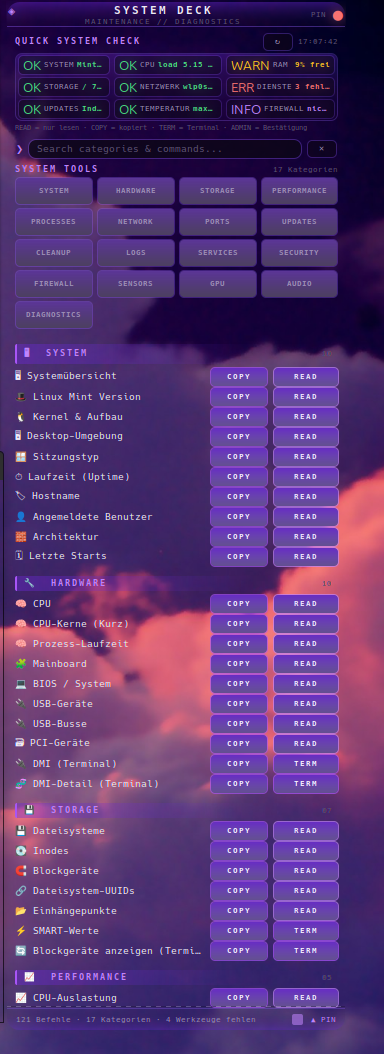384x1054 pixels.
Task: Go to the GPU category tile
Action: coord(217,284)
